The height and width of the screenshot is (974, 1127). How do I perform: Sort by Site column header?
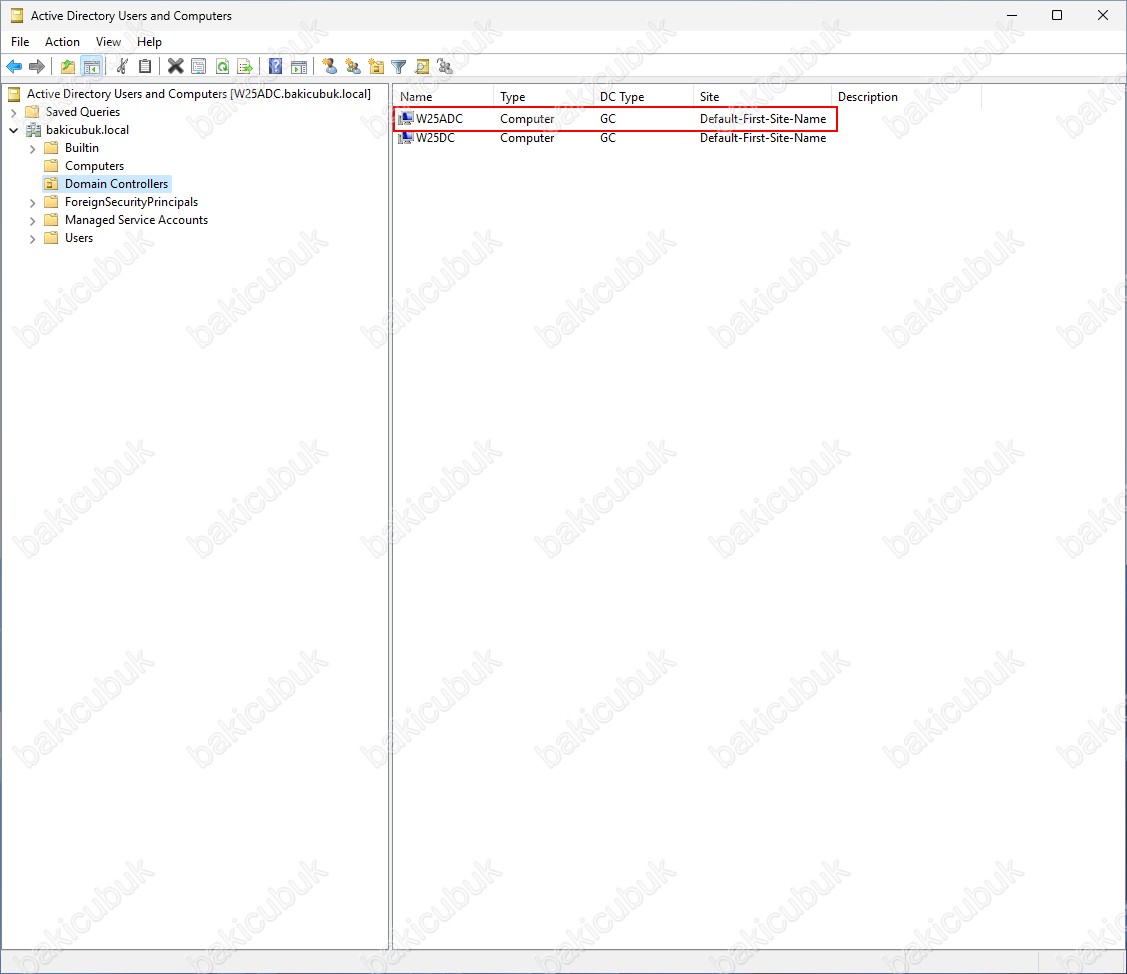(762, 96)
